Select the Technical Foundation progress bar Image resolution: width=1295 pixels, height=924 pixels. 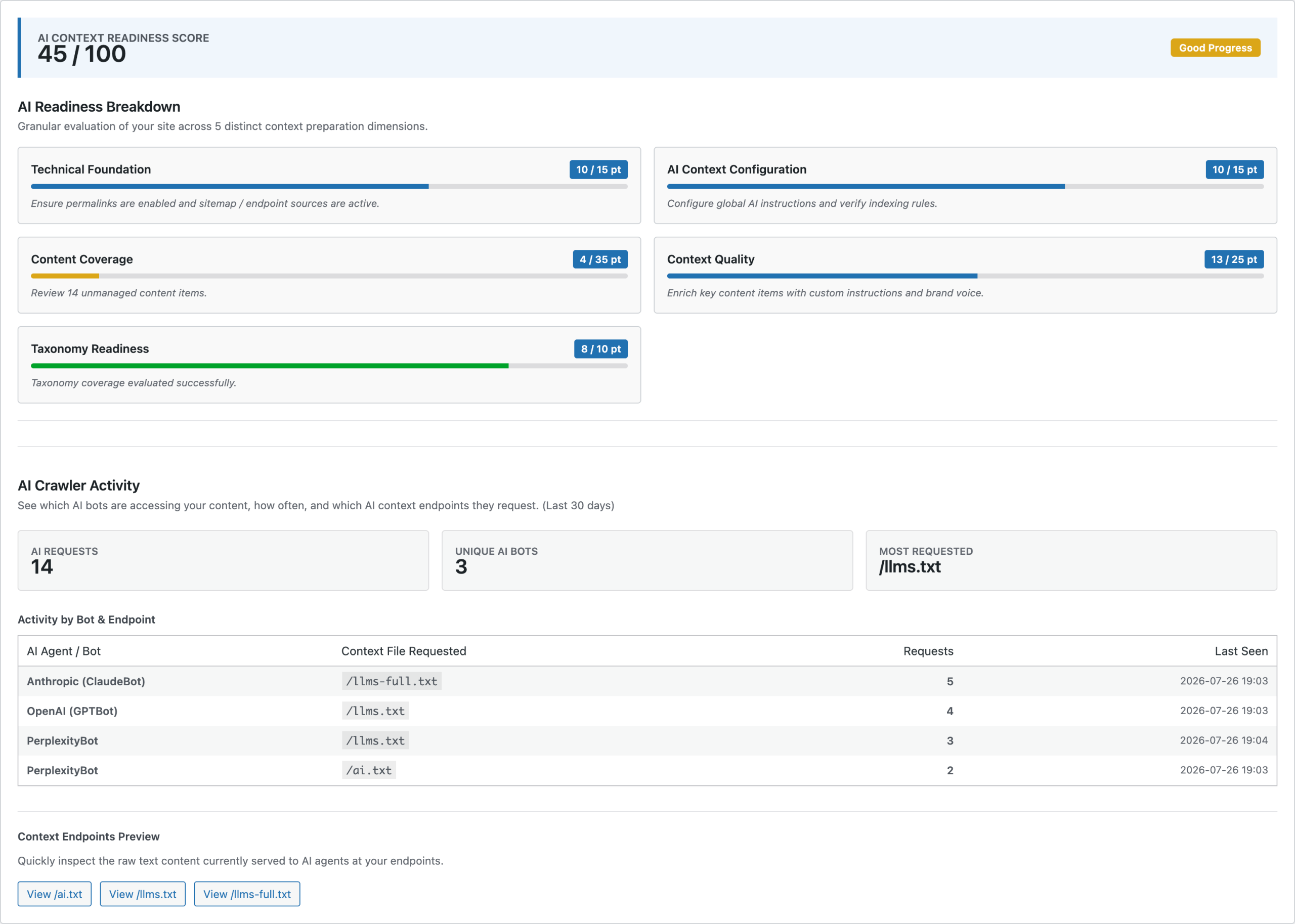(329, 187)
